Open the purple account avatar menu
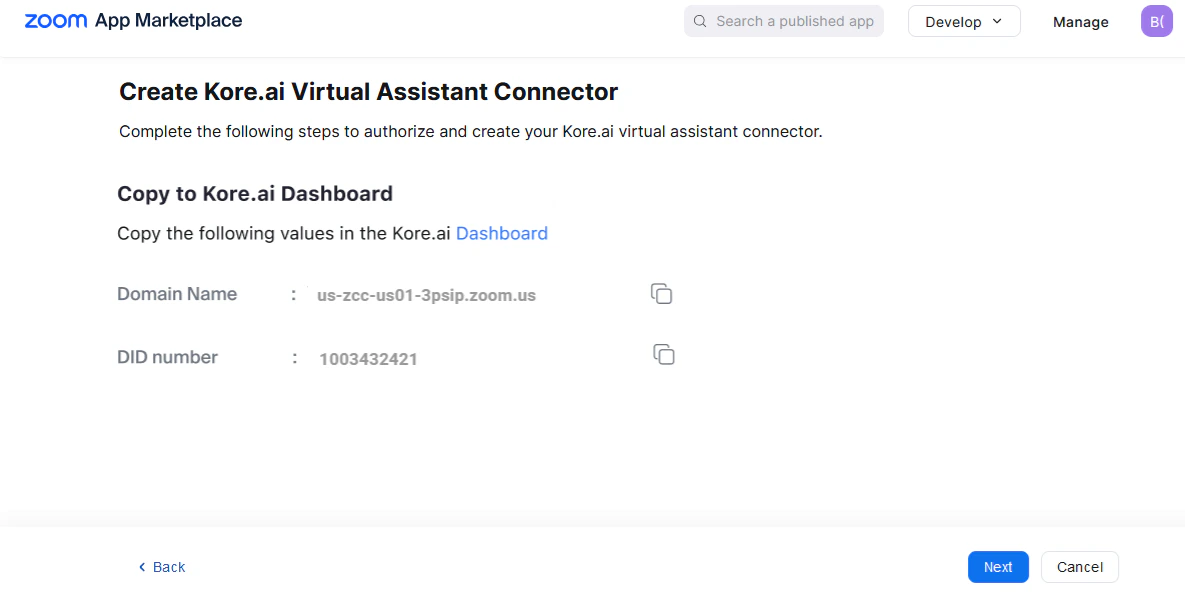 click(x=1156, y=21)
